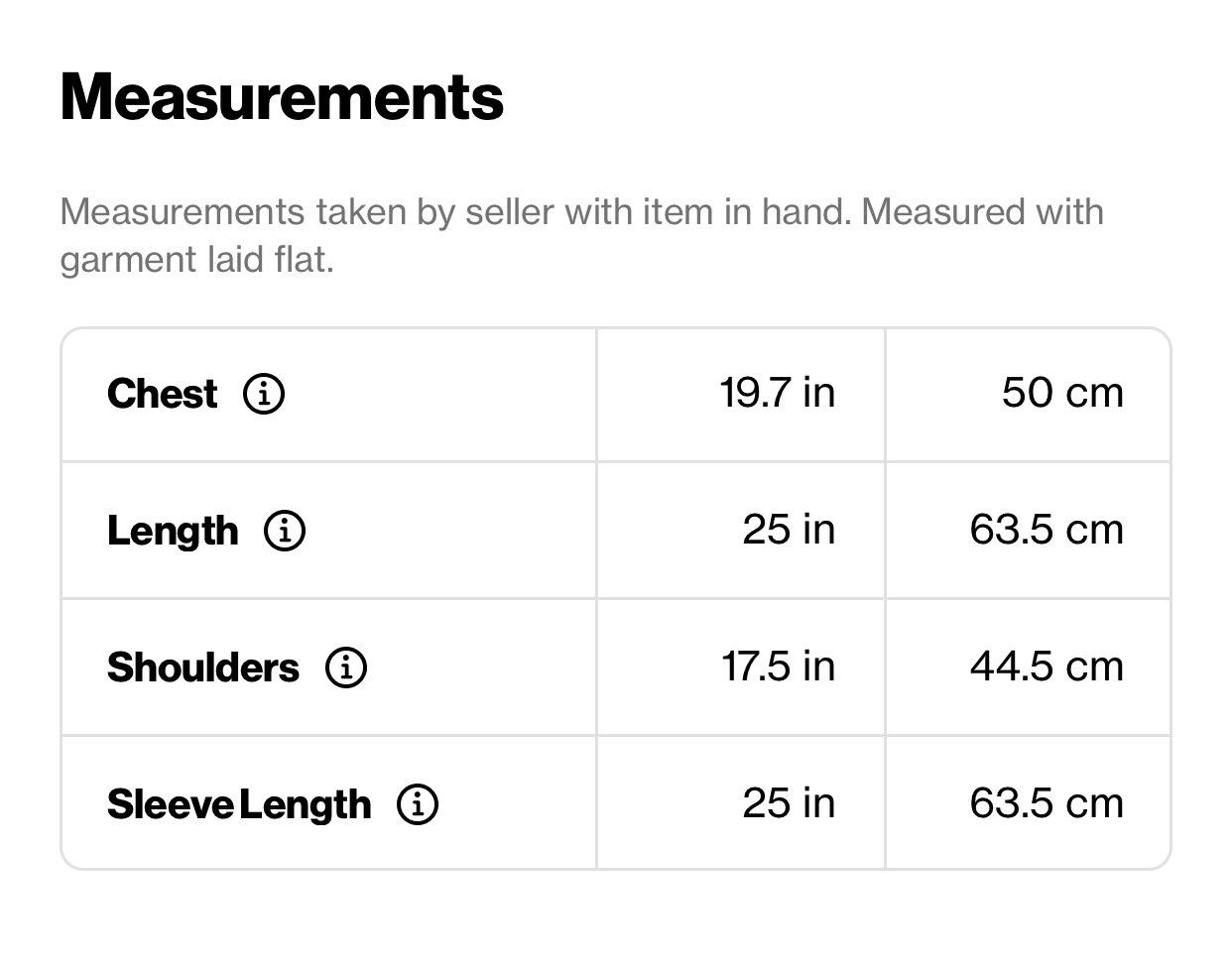Click the 25 in length value
This screenshot has width=1232, height=970.
[x=789, y=530]
